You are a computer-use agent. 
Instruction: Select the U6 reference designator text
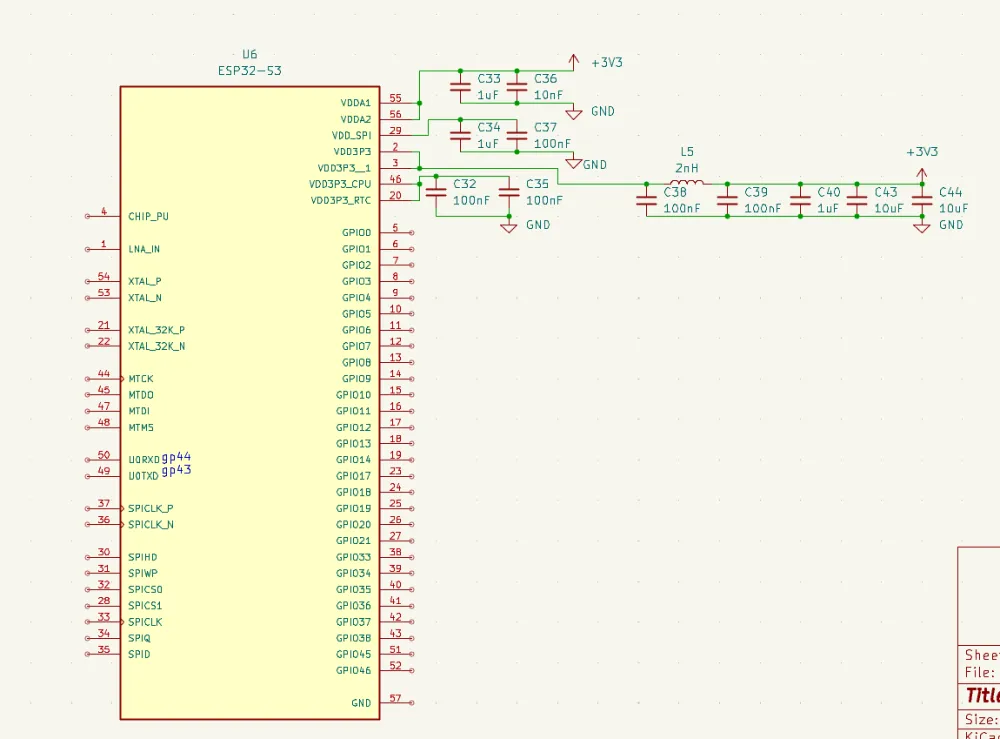(x=250, y=54)
